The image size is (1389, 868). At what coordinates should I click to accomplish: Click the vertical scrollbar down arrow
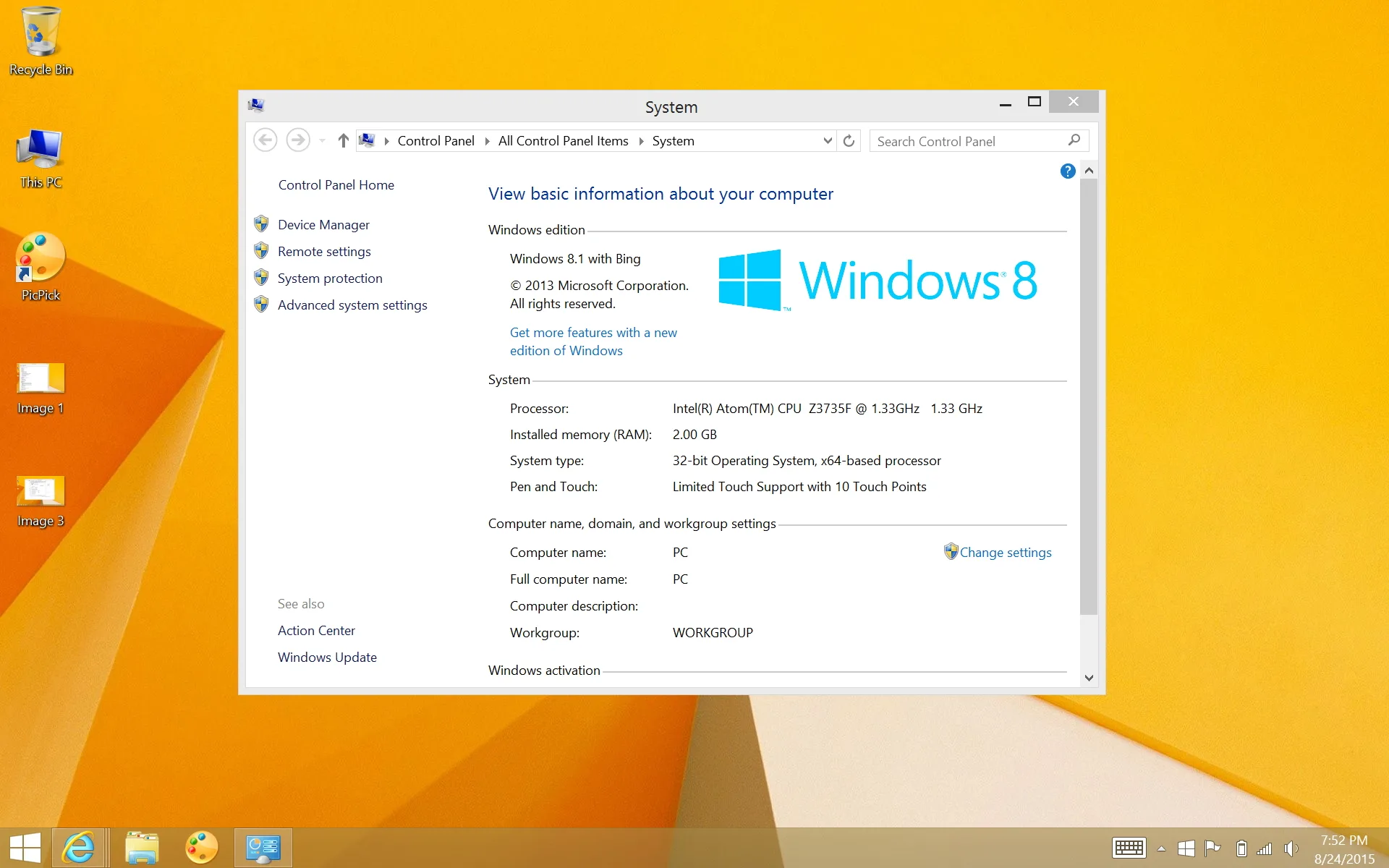1089,678
